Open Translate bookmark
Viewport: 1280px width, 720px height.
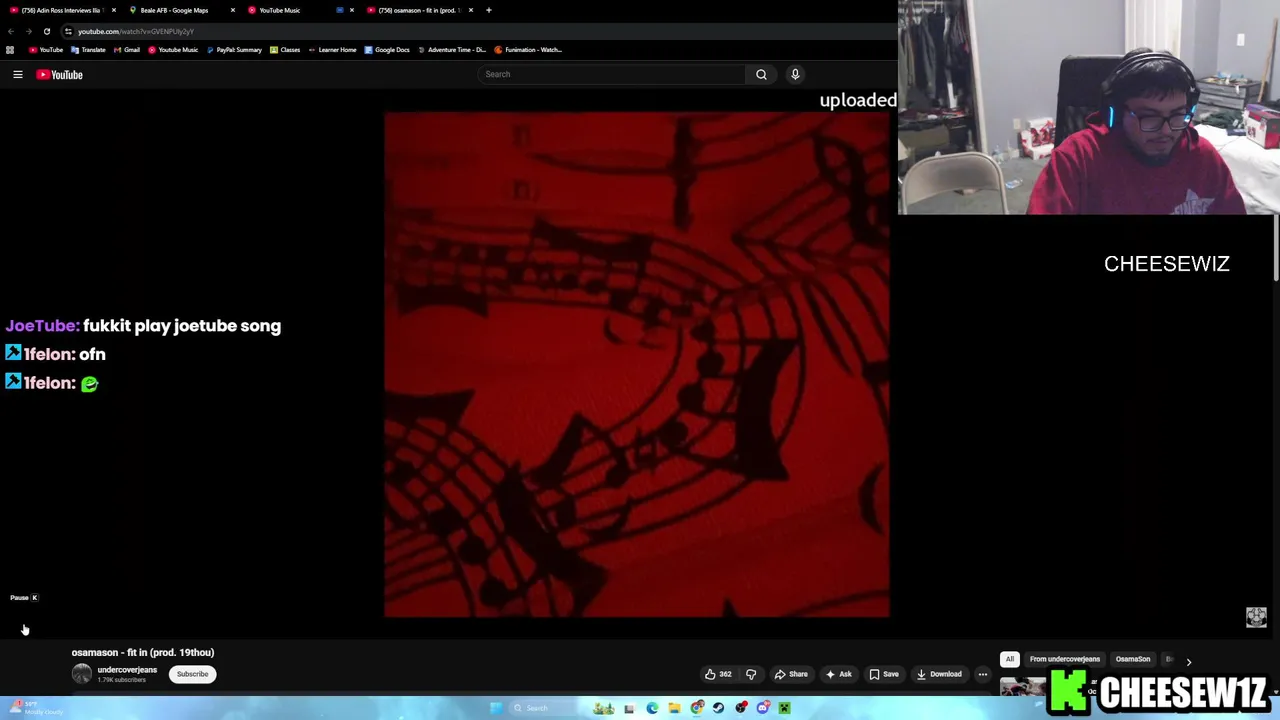88,50
